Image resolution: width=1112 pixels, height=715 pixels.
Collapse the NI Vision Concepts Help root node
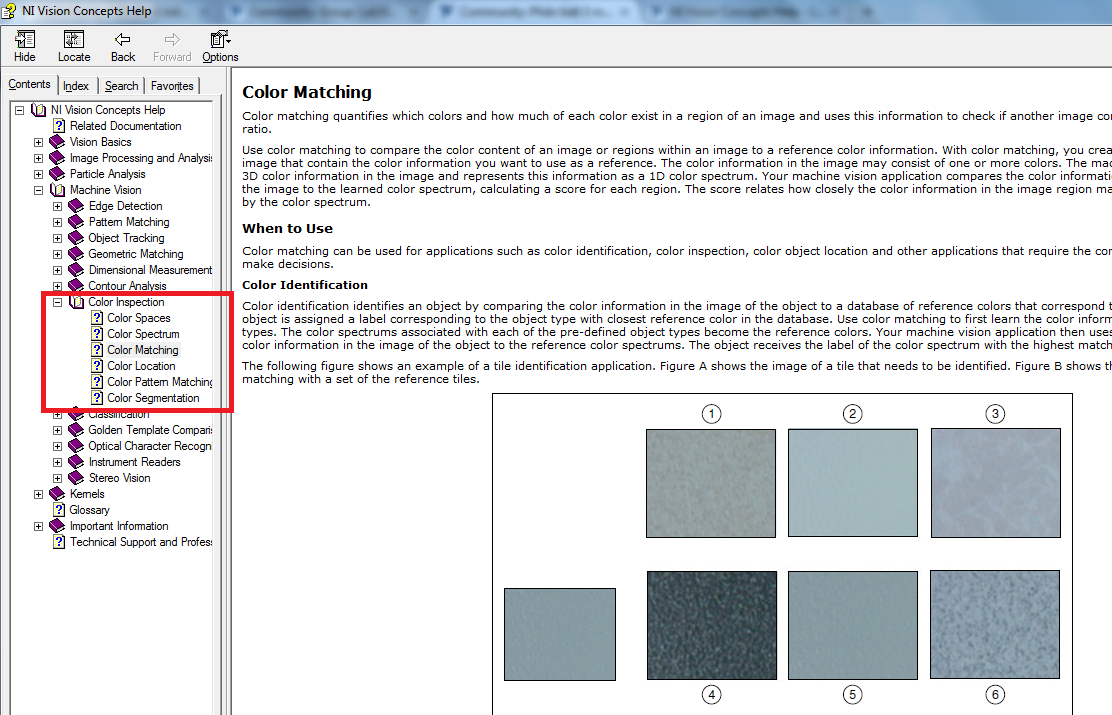coord(20,110)
